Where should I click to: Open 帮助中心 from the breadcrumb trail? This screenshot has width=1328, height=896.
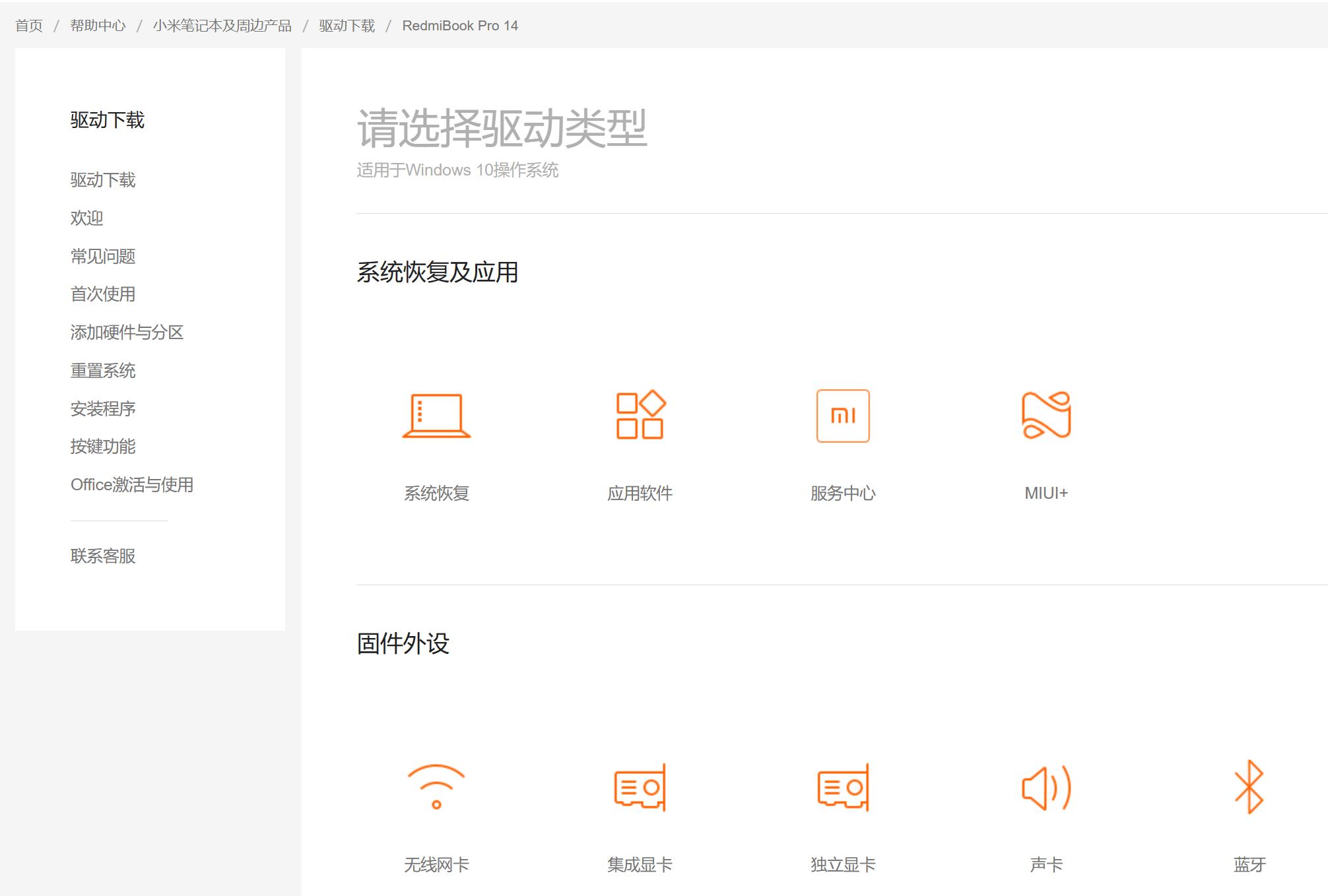pos(97,25)
